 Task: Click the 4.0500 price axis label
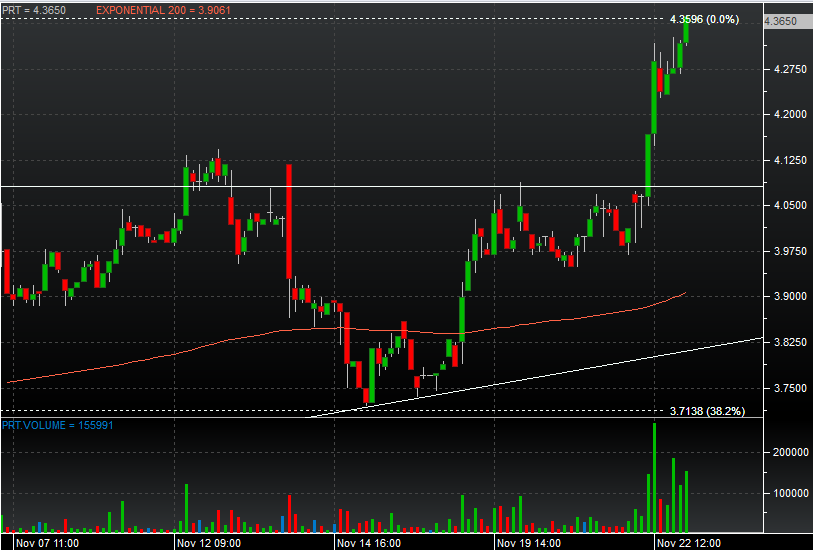point(785,205)
